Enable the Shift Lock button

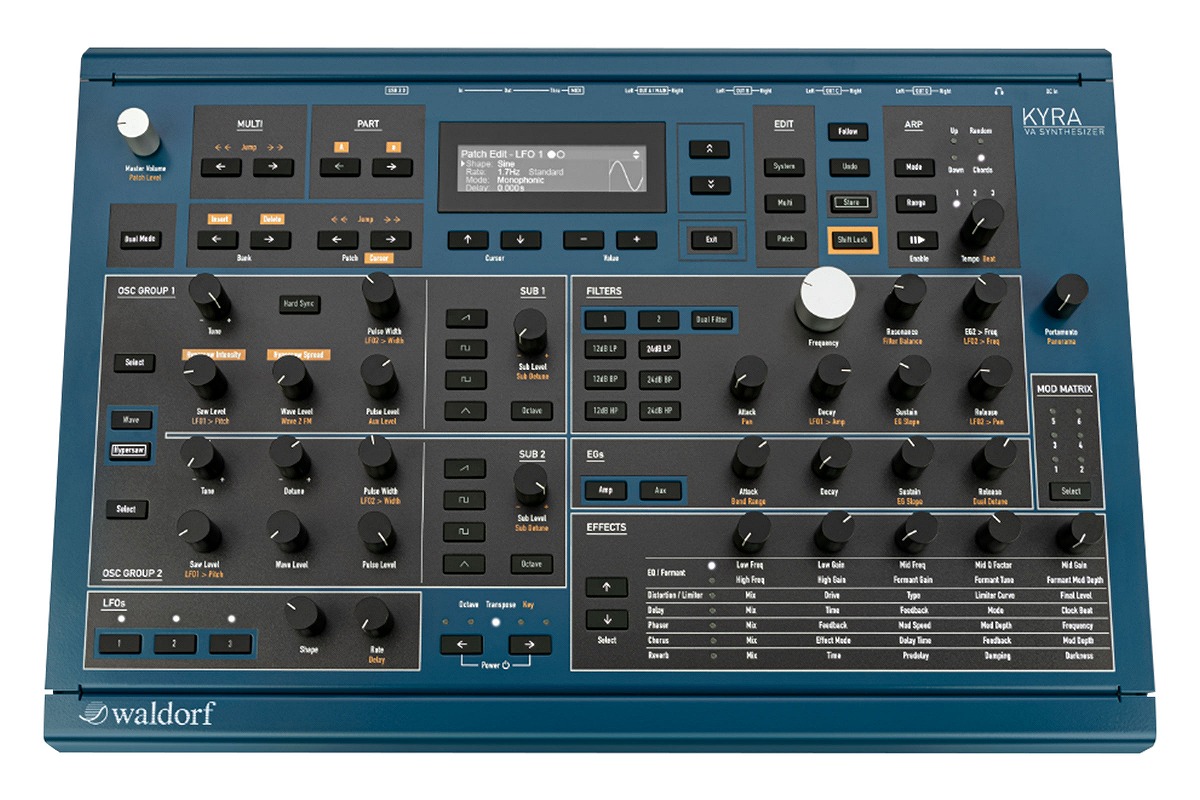point(851,240)
